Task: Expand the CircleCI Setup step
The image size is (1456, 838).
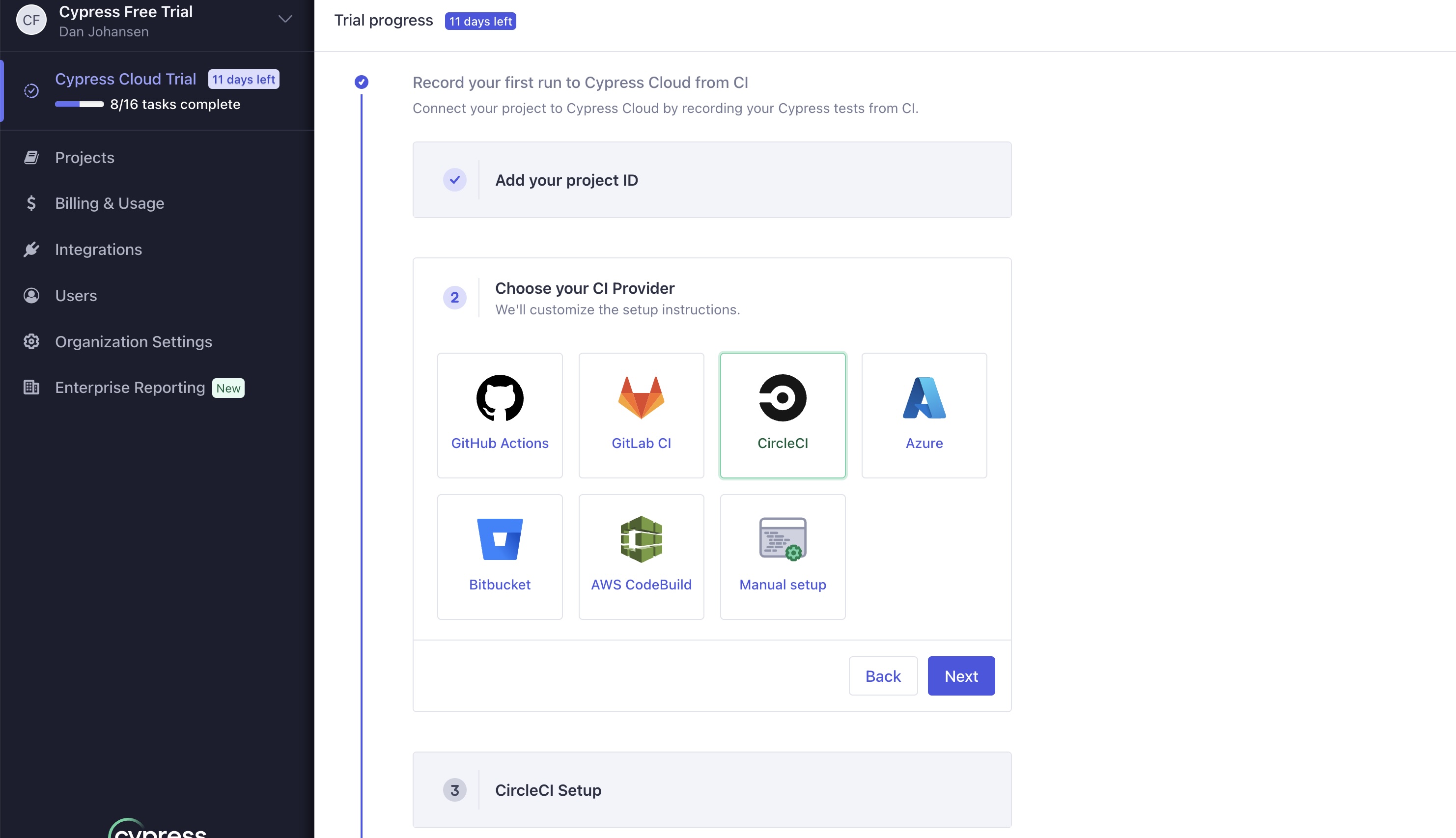Action: [x=712, y=790]
